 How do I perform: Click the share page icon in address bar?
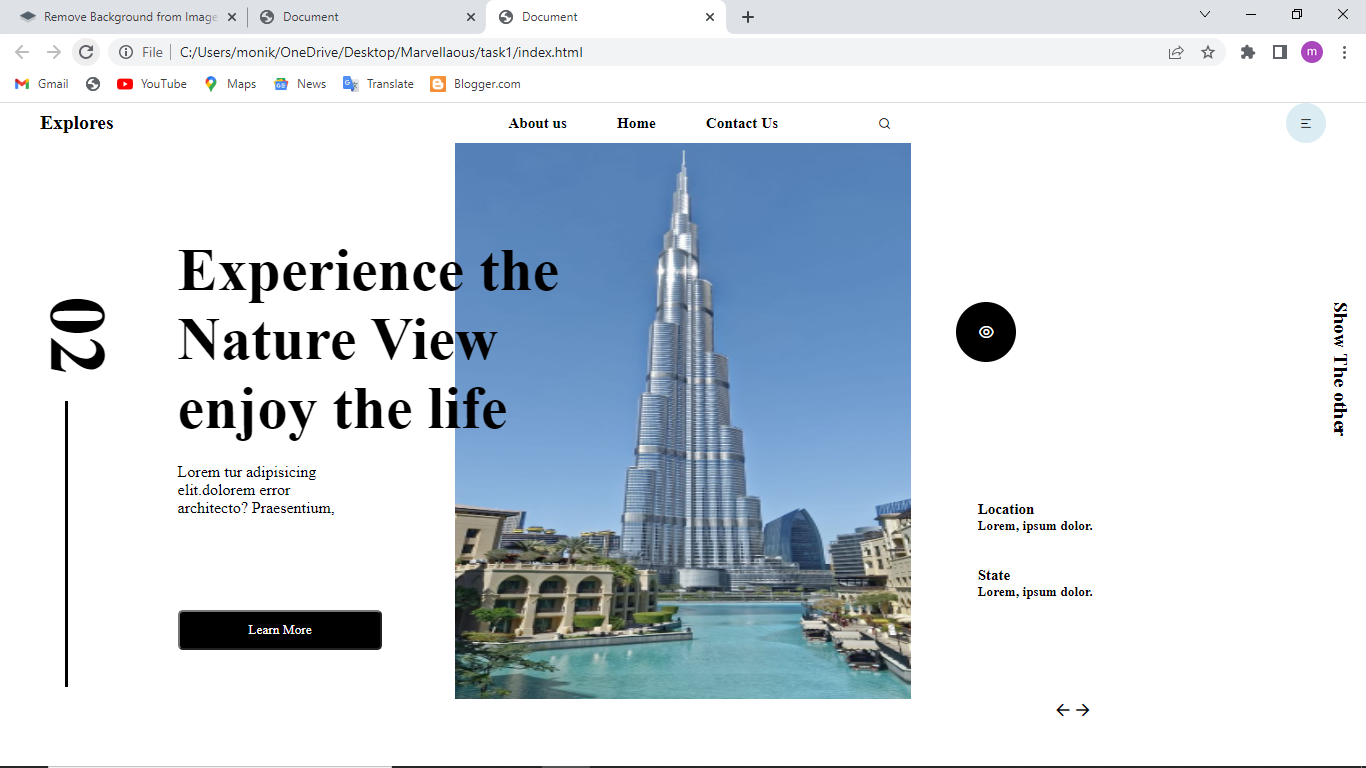click(1176, 52)
